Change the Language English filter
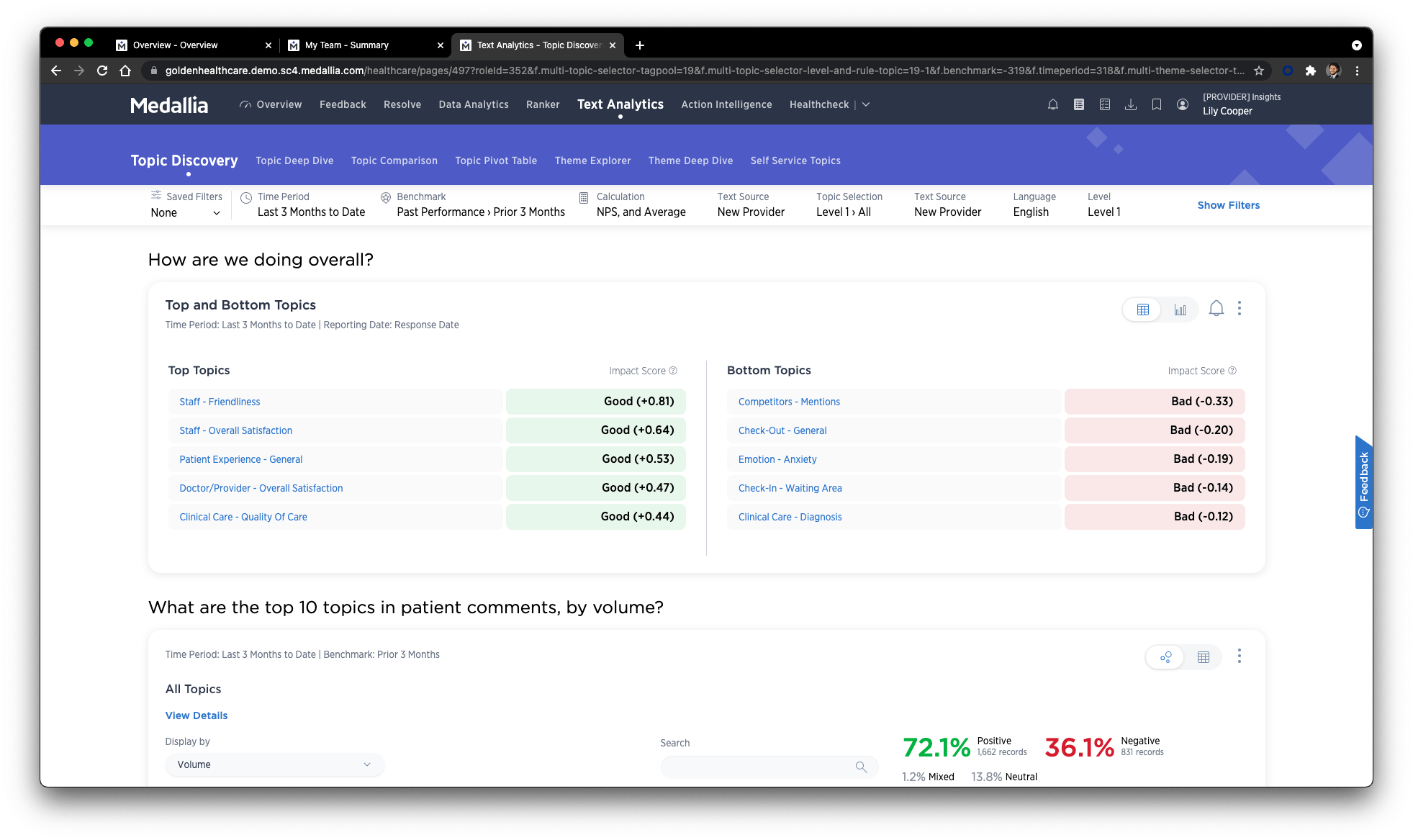Screen dimensions: 1413x840 coord(1034,204)
